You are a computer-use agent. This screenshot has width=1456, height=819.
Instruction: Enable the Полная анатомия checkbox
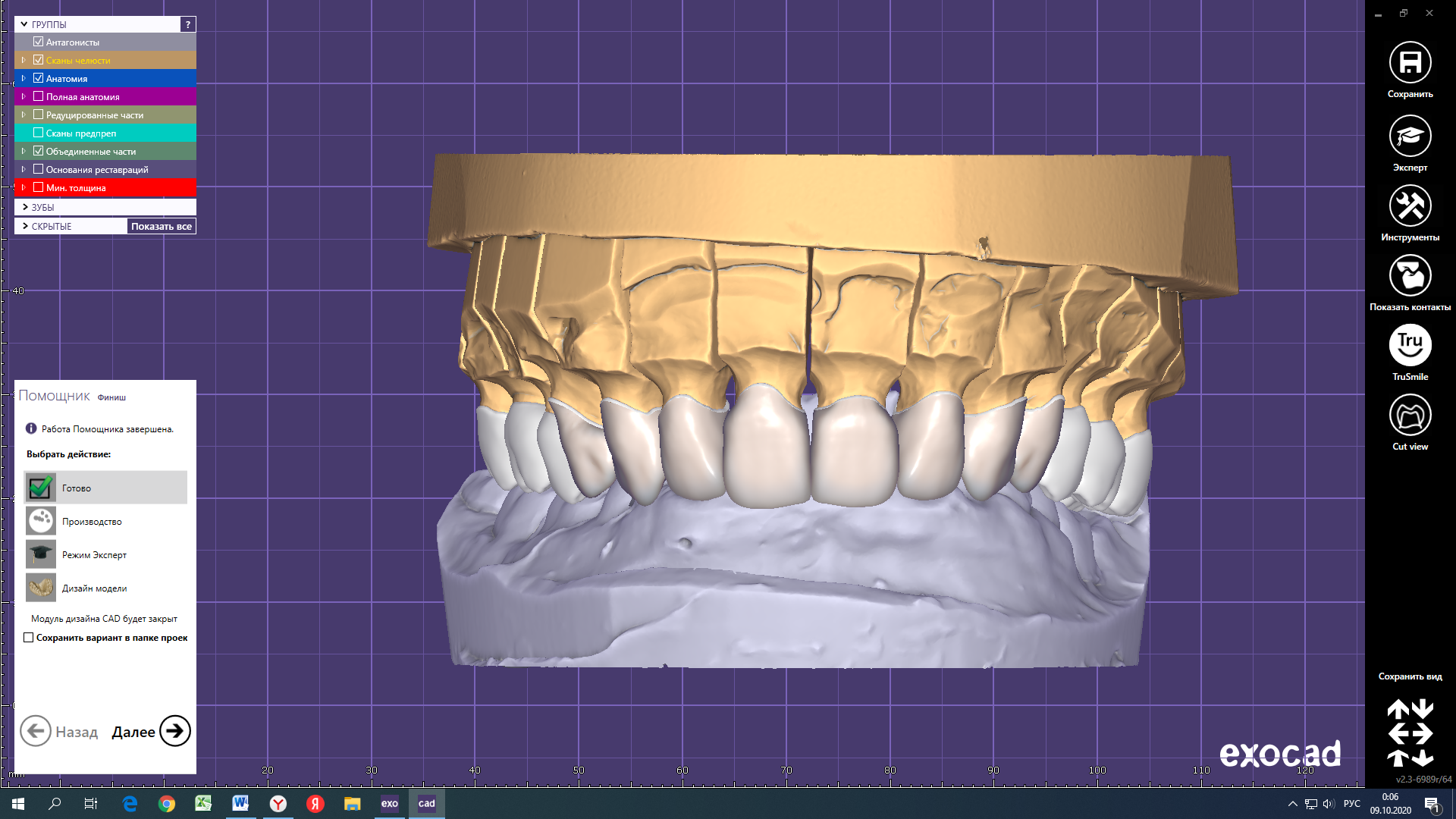39,96
